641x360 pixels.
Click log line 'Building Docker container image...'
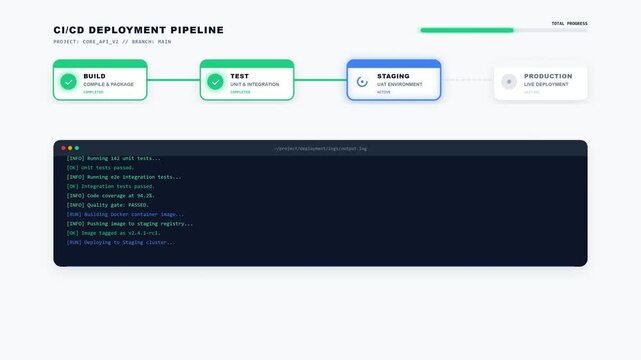[x=125, y=214]
